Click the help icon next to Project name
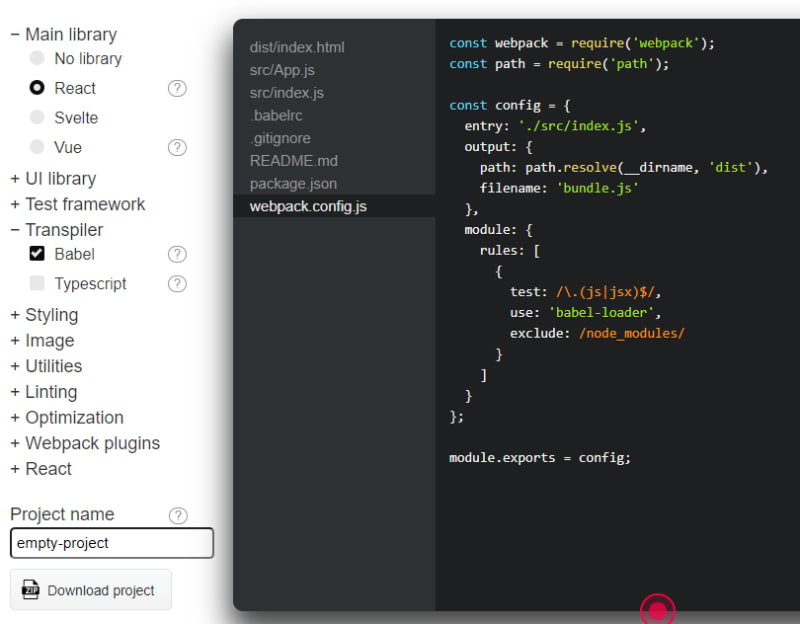 (178, 515)
